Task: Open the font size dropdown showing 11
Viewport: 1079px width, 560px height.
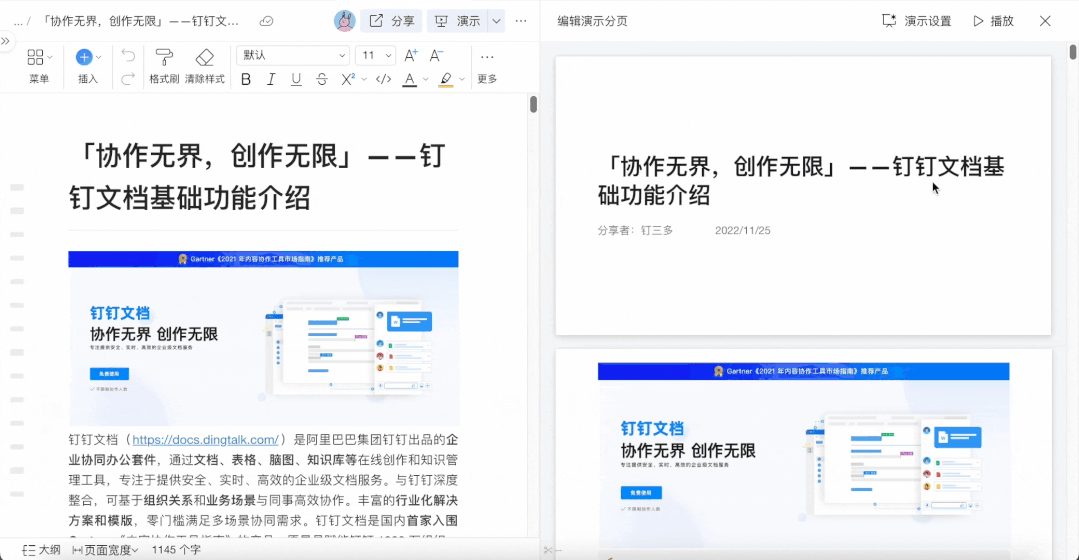Action: 375,56
